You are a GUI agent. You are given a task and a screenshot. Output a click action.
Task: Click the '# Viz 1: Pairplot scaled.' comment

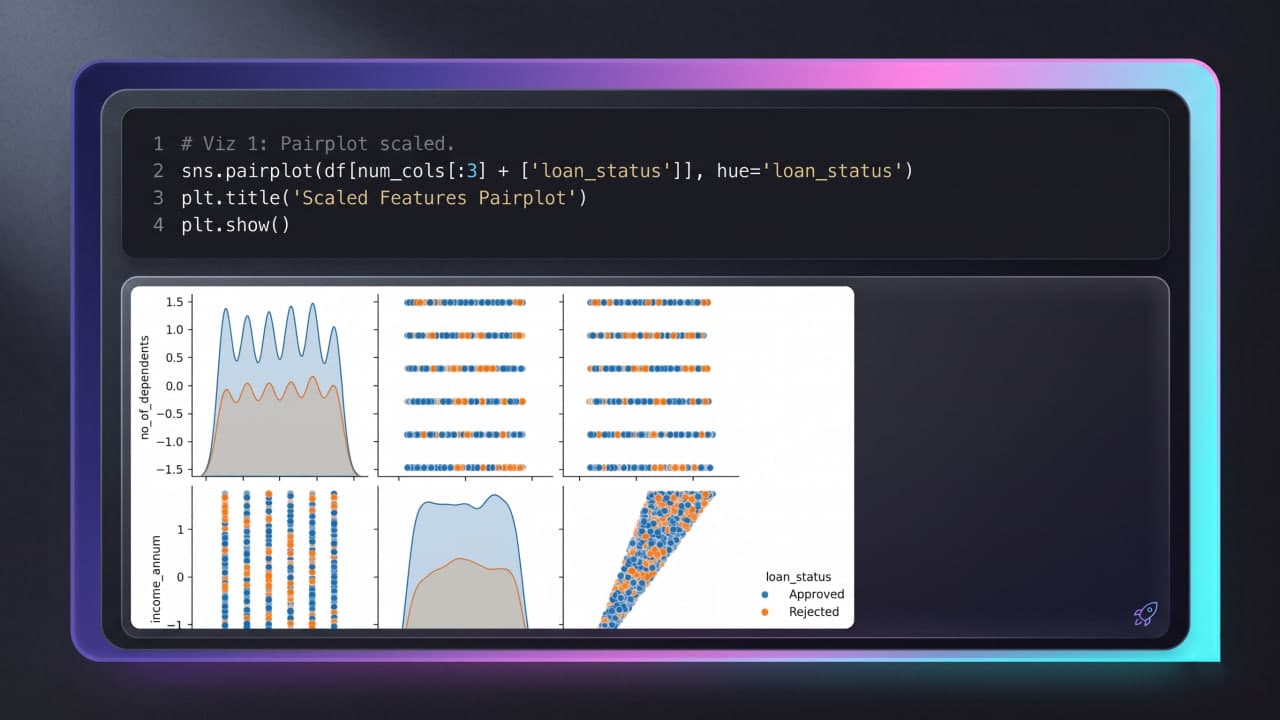click(x=318, y=143)
